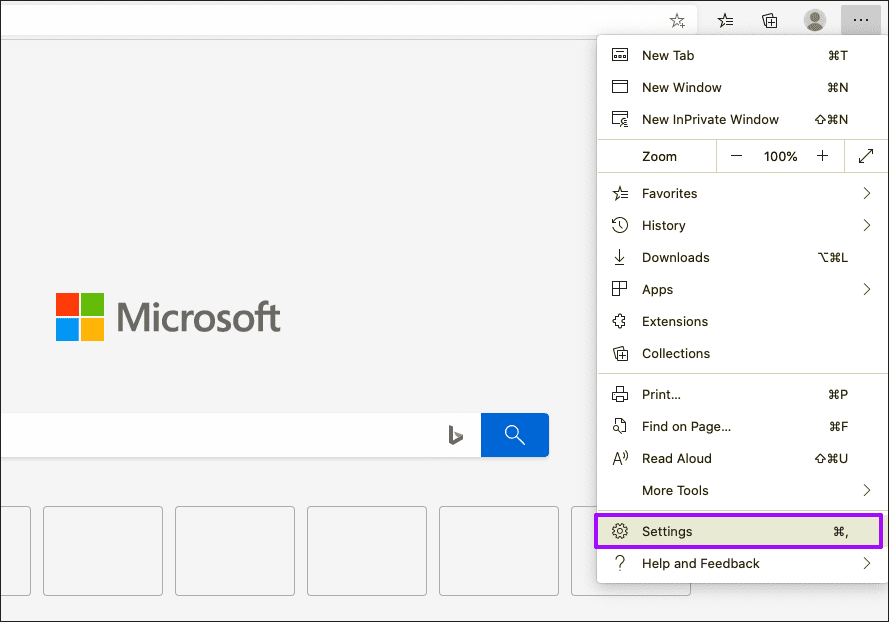
Task: Click the Collections icon in menu
Action: (620, 353)
